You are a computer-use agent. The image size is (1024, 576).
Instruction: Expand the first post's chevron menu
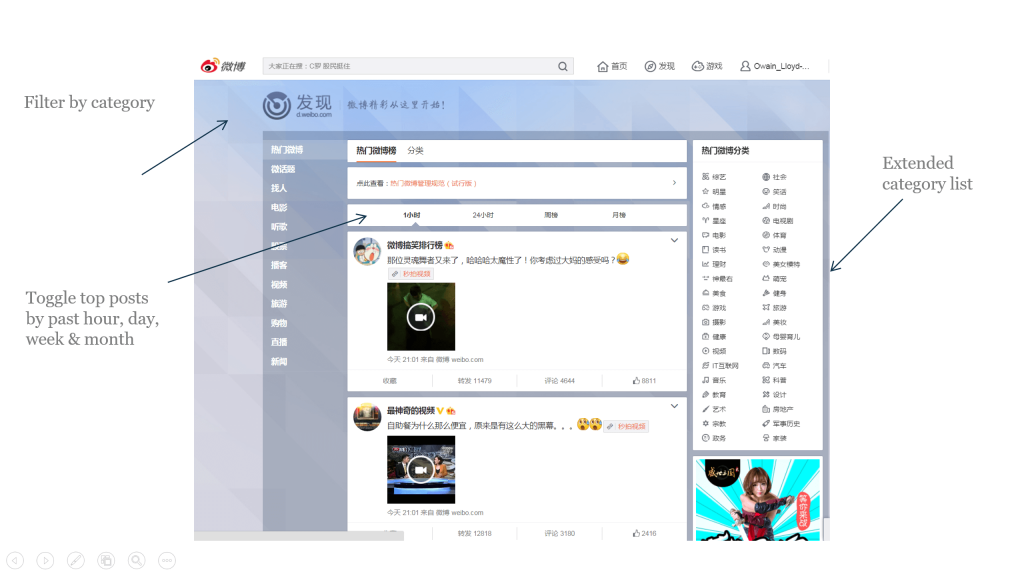674,241
